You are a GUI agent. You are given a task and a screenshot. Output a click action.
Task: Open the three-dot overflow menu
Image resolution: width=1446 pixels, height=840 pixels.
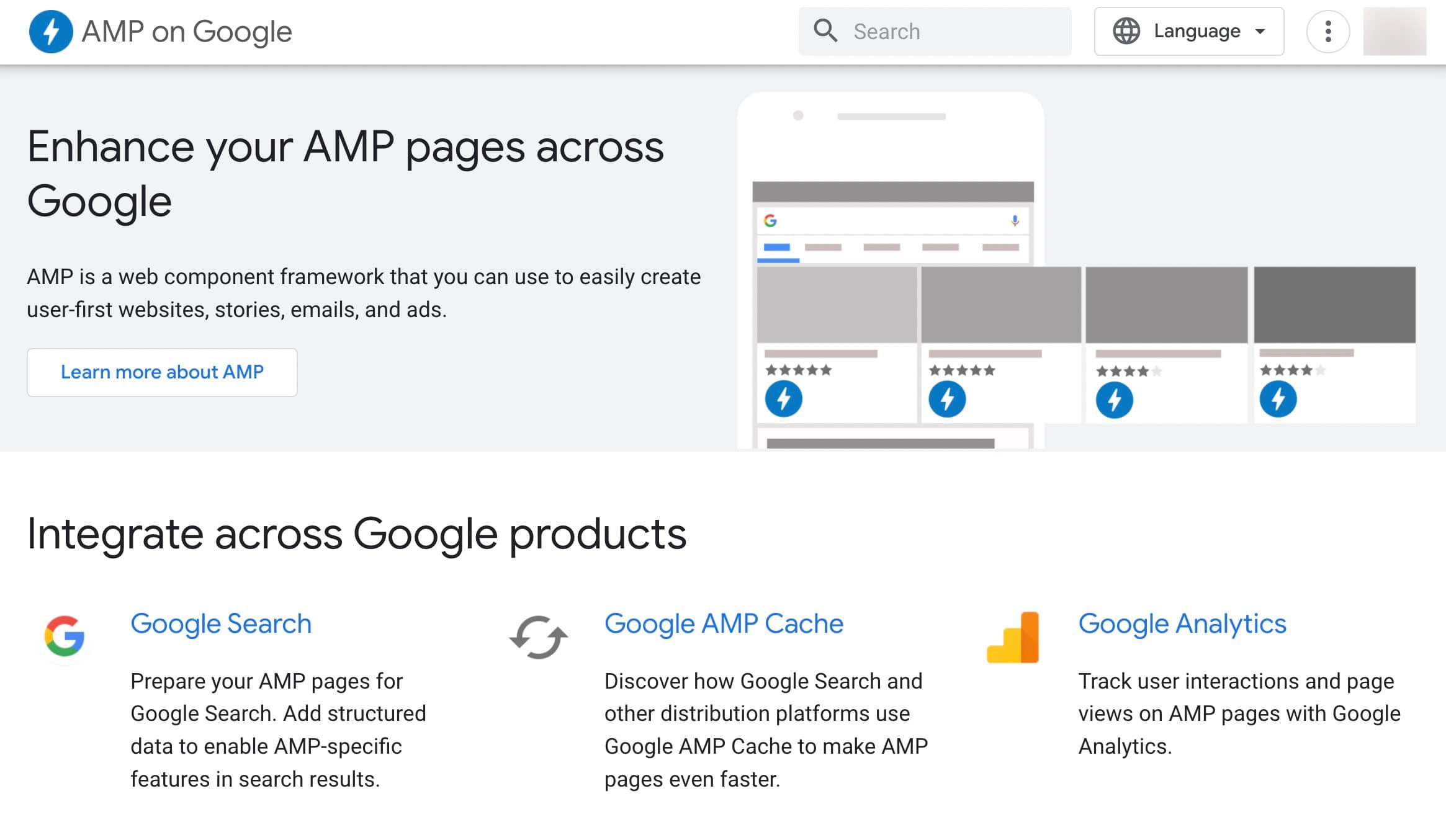pos(1329,32)
